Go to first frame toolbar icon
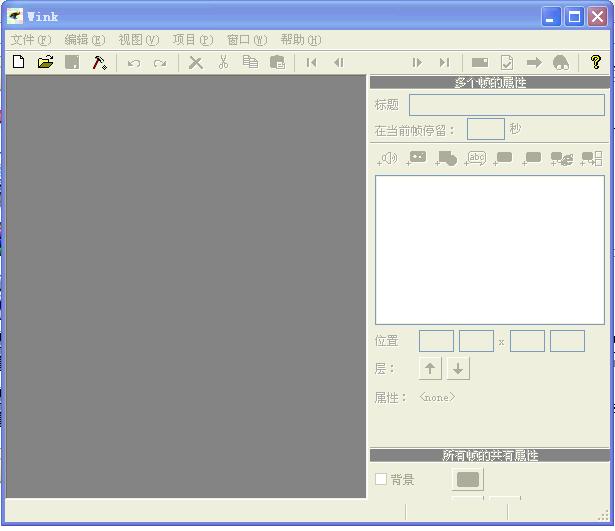615x531 pixels. tap(312, 62)
